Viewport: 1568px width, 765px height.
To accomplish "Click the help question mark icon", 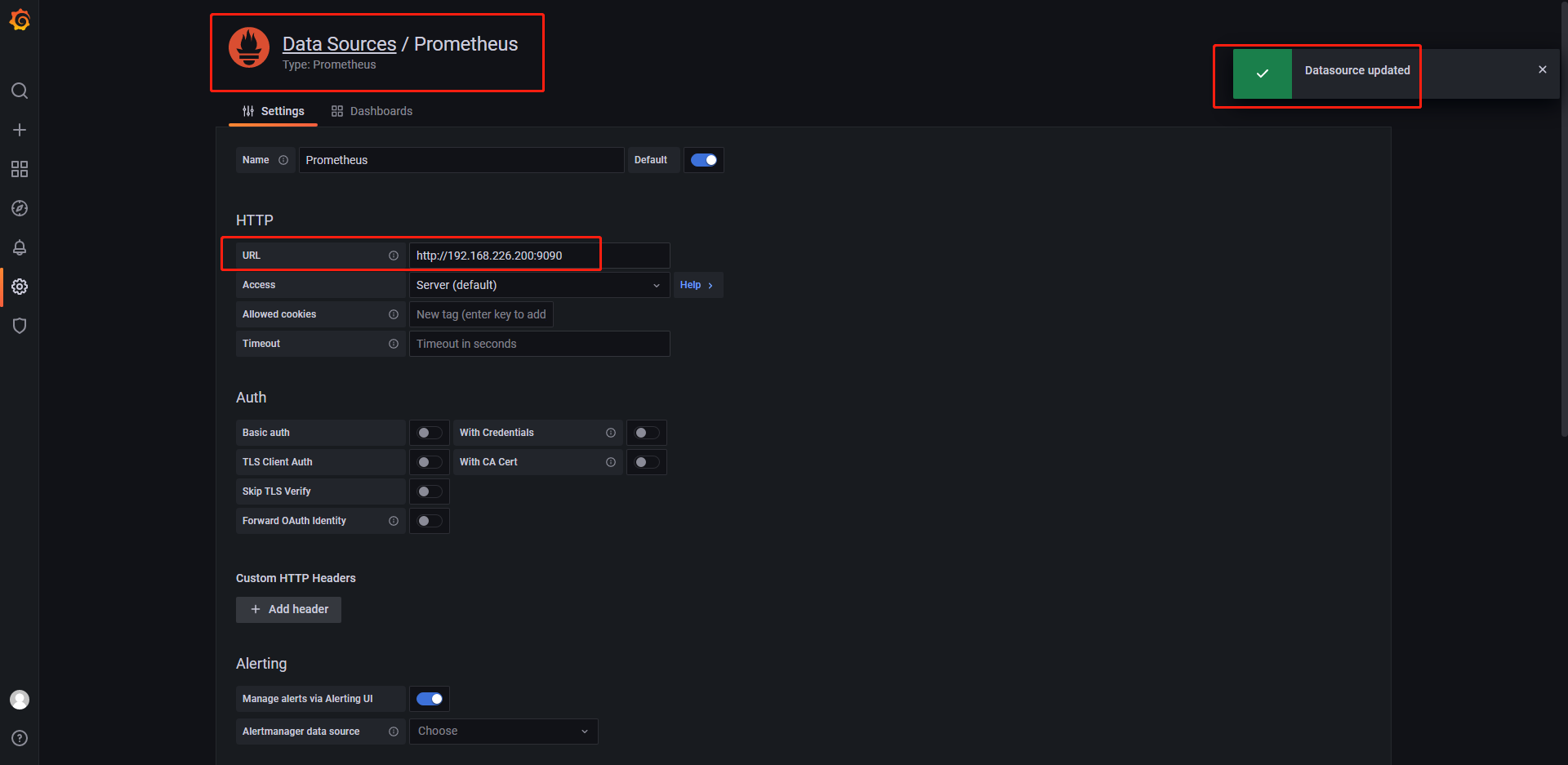I will (20, 738).
